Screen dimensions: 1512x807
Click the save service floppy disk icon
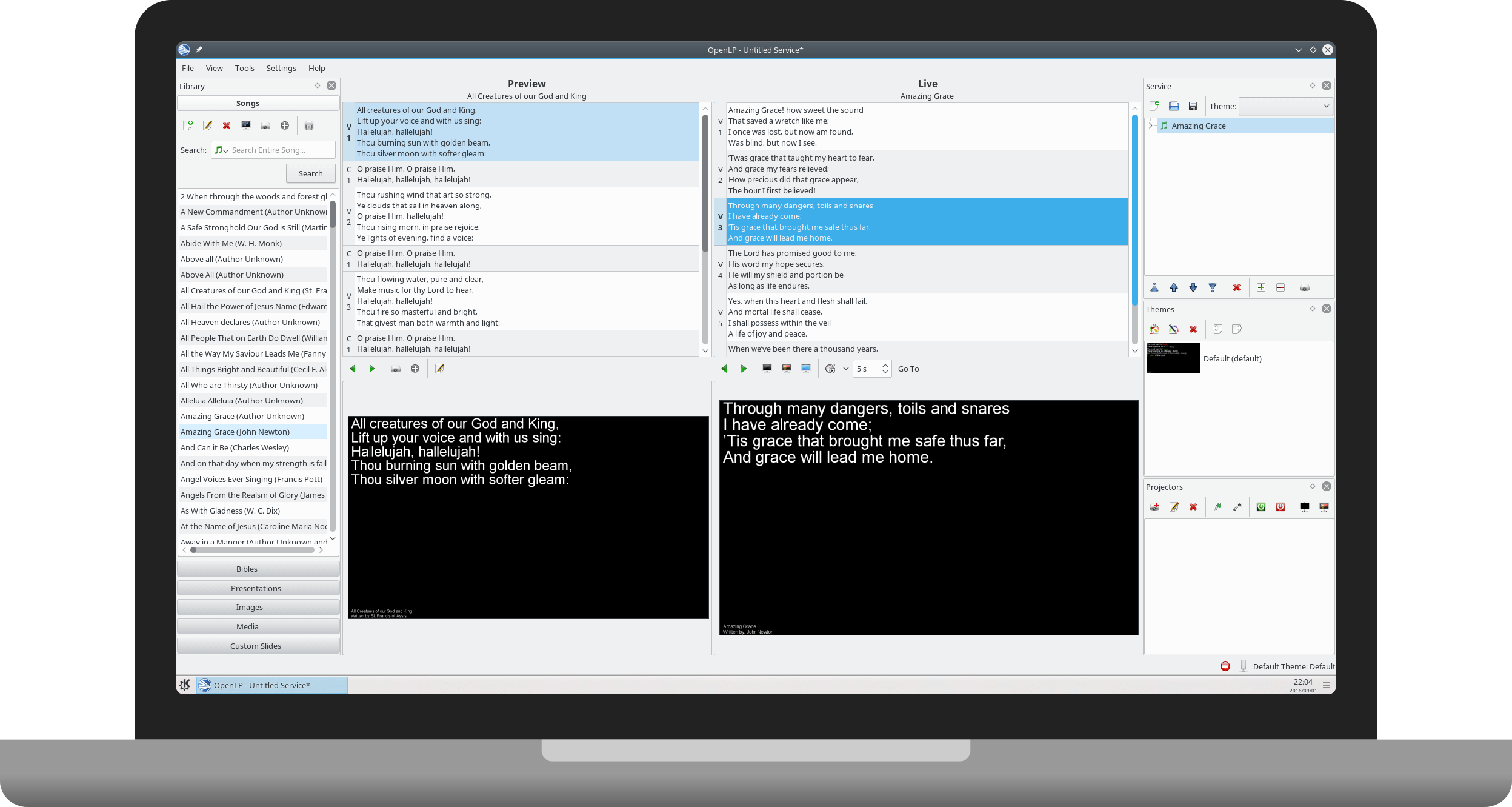[1193, 106]
